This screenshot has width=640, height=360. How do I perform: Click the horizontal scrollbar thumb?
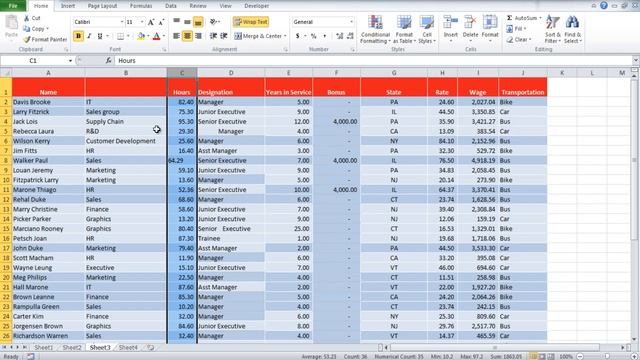pyautogui.click(x=495, y=347)
